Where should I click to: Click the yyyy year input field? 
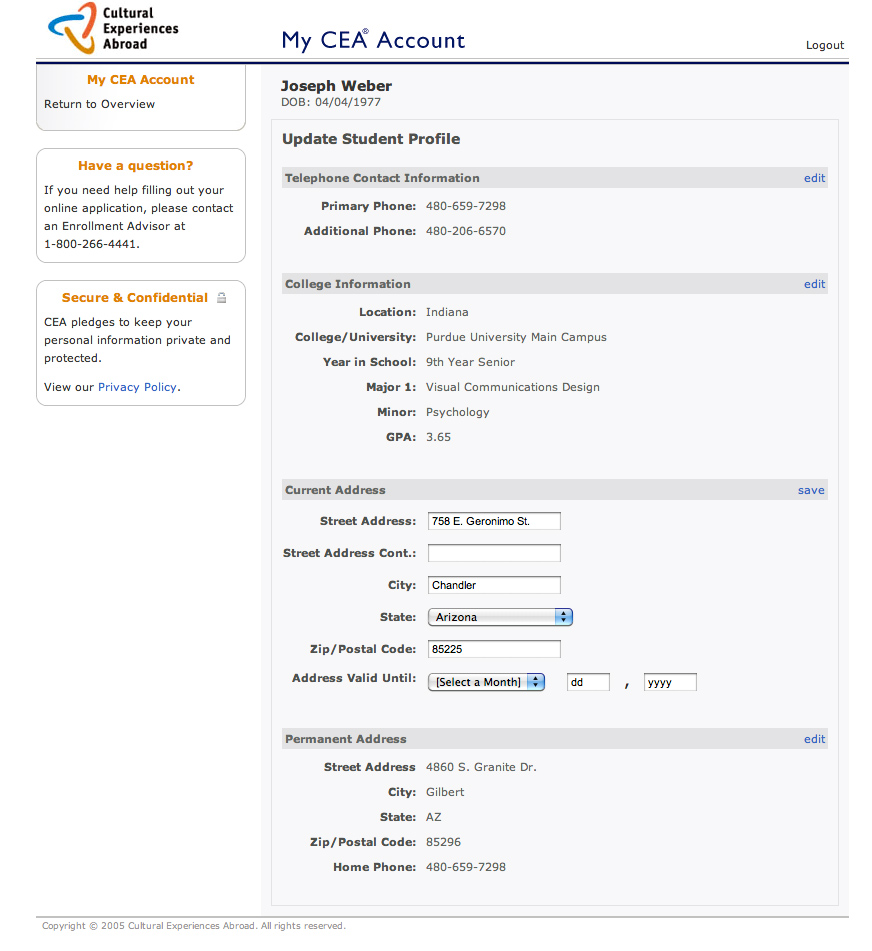[x=669, y=682]
